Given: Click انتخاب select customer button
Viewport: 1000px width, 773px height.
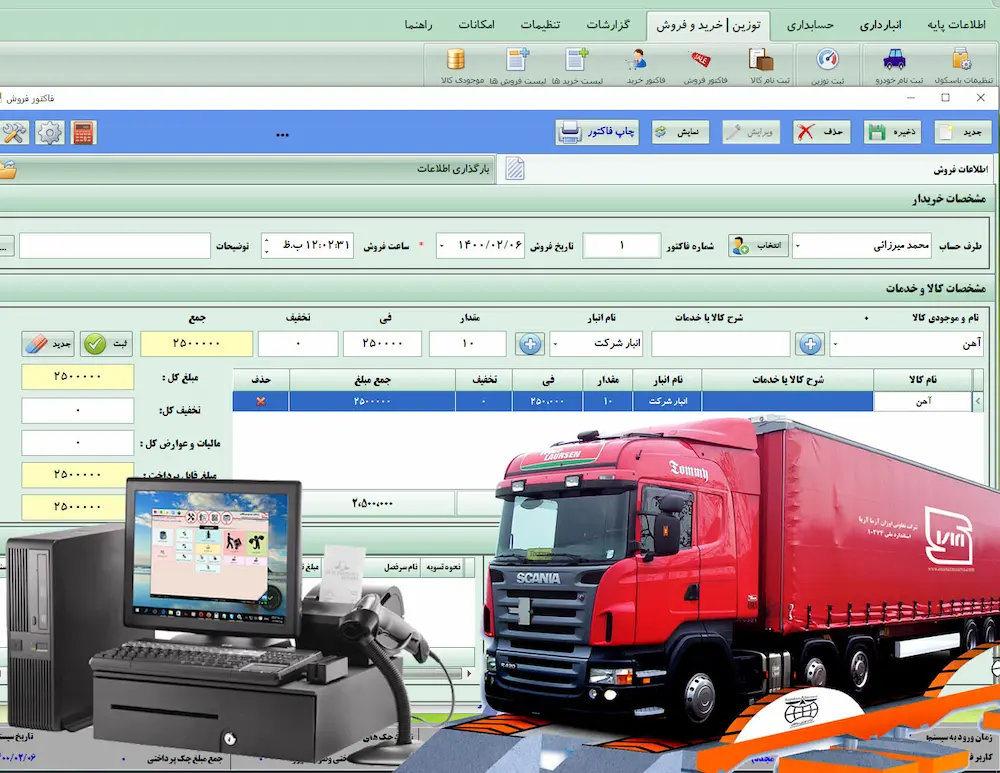Looking at the screenshot, I should click(x=758, y=246).
